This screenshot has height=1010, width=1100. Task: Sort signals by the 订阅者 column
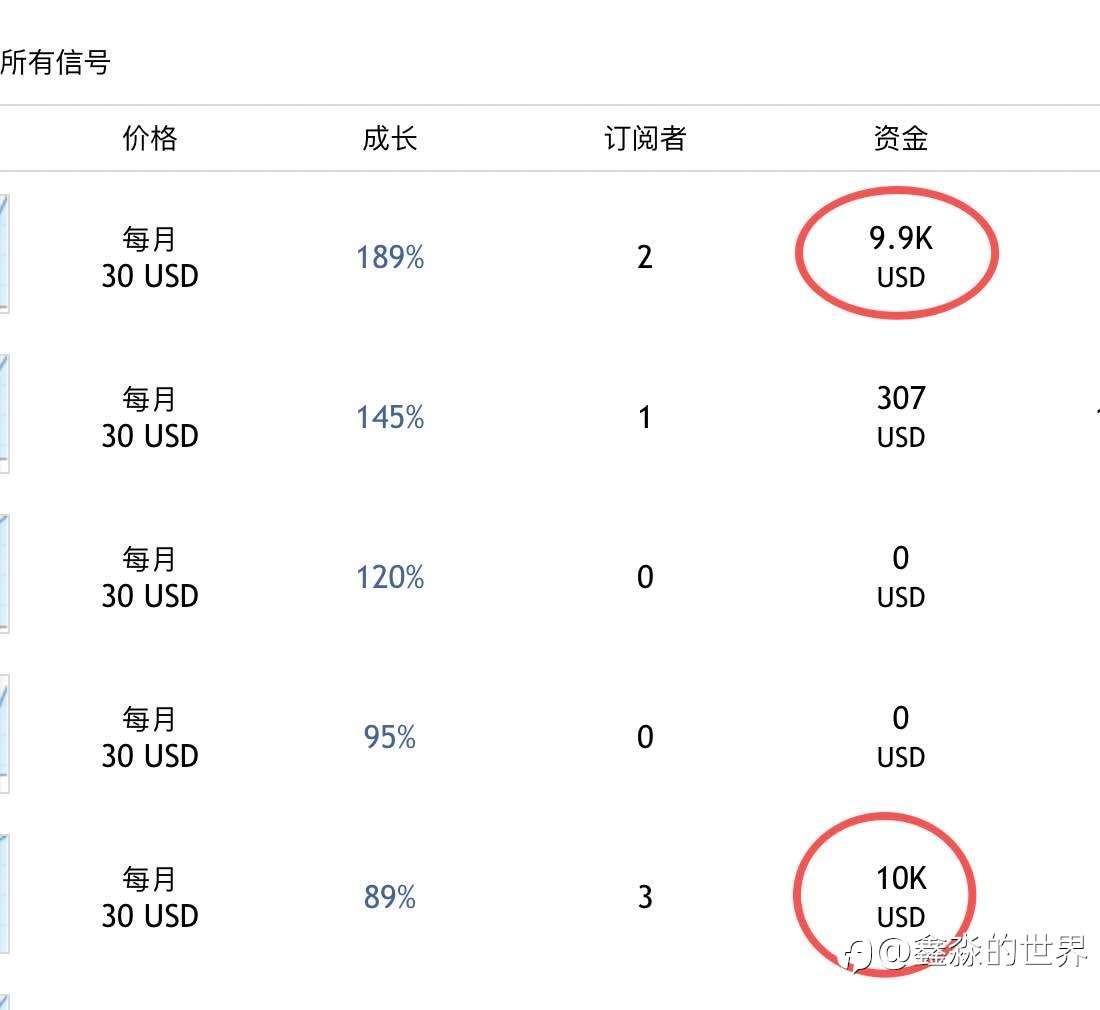coord(643,139)
